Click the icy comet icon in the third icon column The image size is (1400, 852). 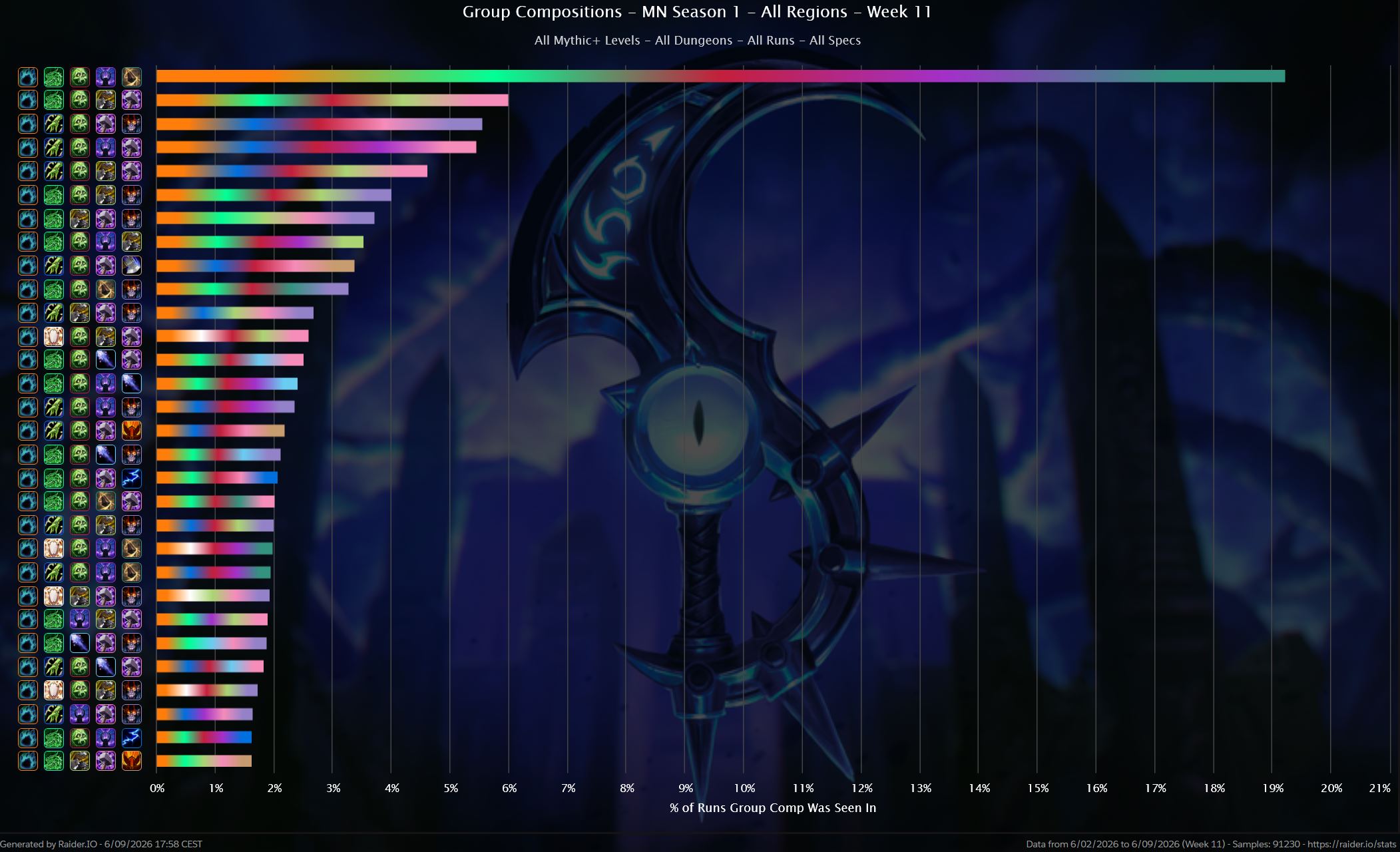point(80,643)
